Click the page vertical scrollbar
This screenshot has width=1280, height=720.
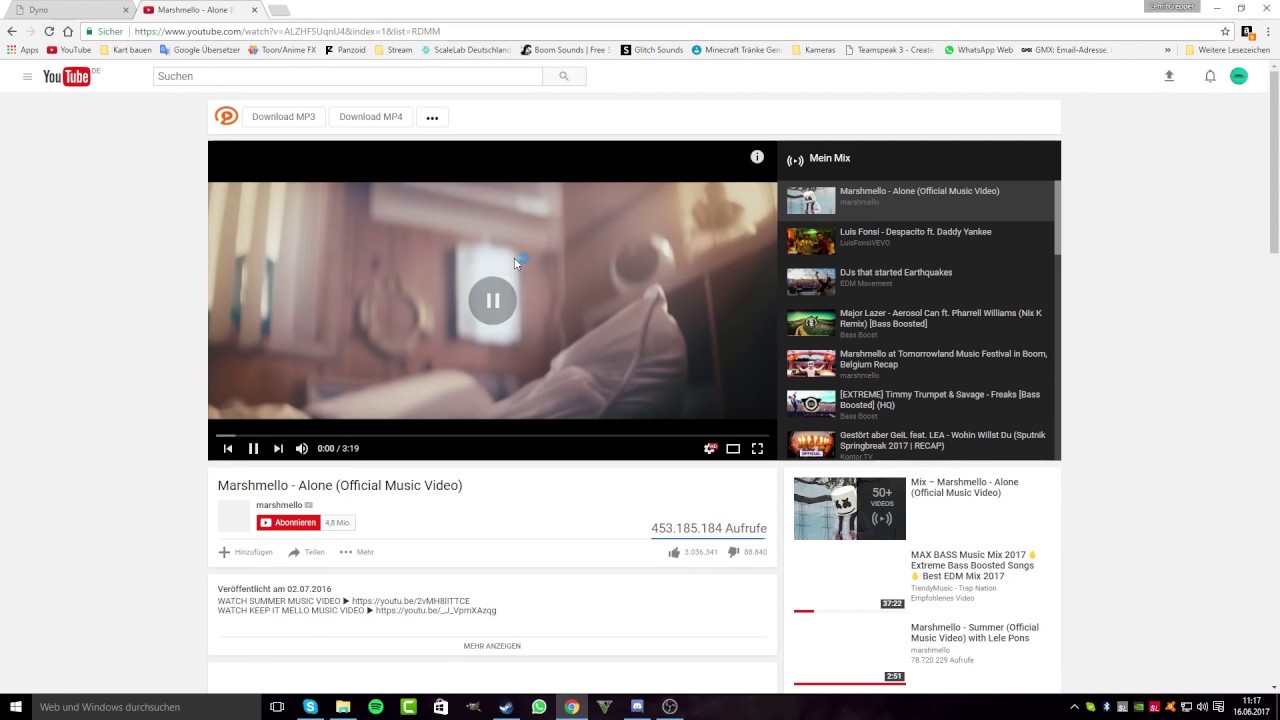[1273, 160]
